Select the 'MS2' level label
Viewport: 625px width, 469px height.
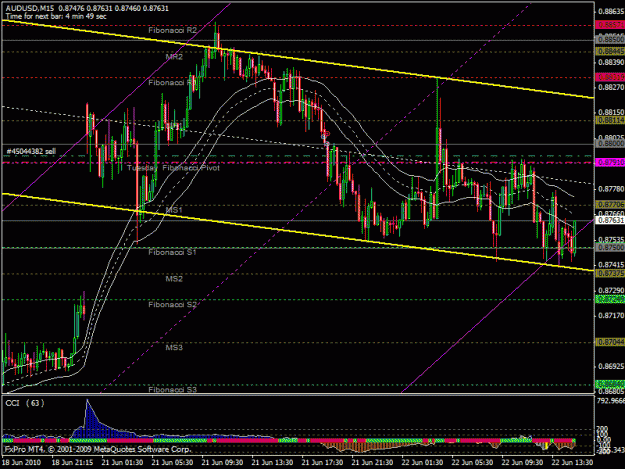174,279
